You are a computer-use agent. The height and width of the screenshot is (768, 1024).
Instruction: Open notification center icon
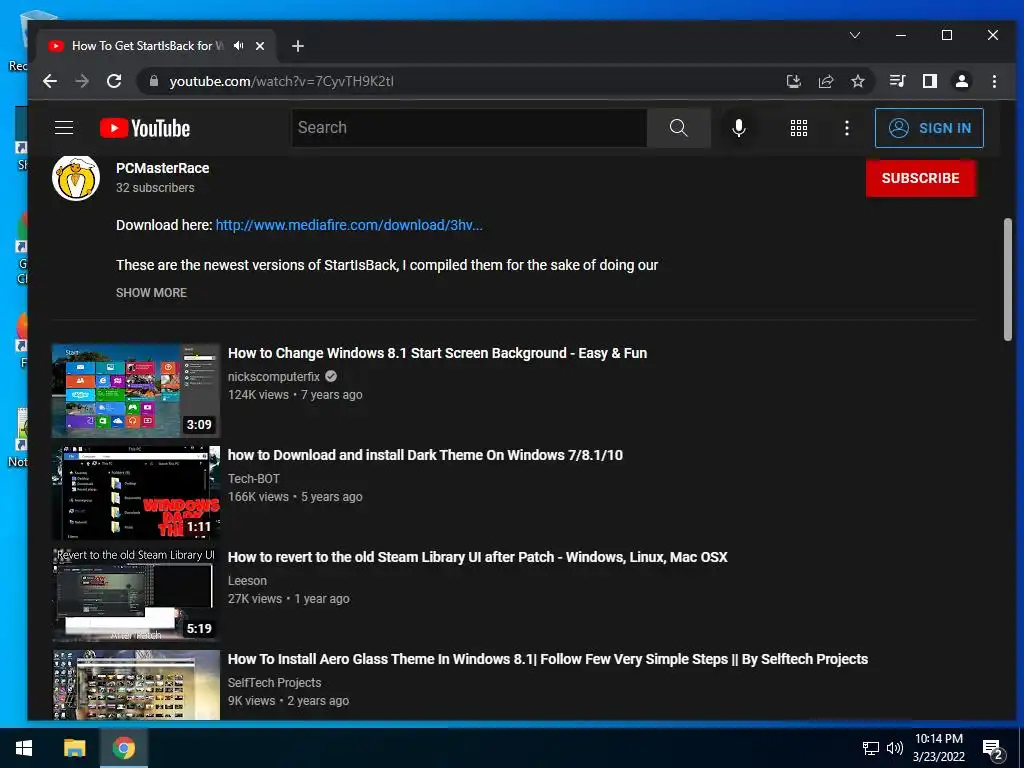point(993,750)
